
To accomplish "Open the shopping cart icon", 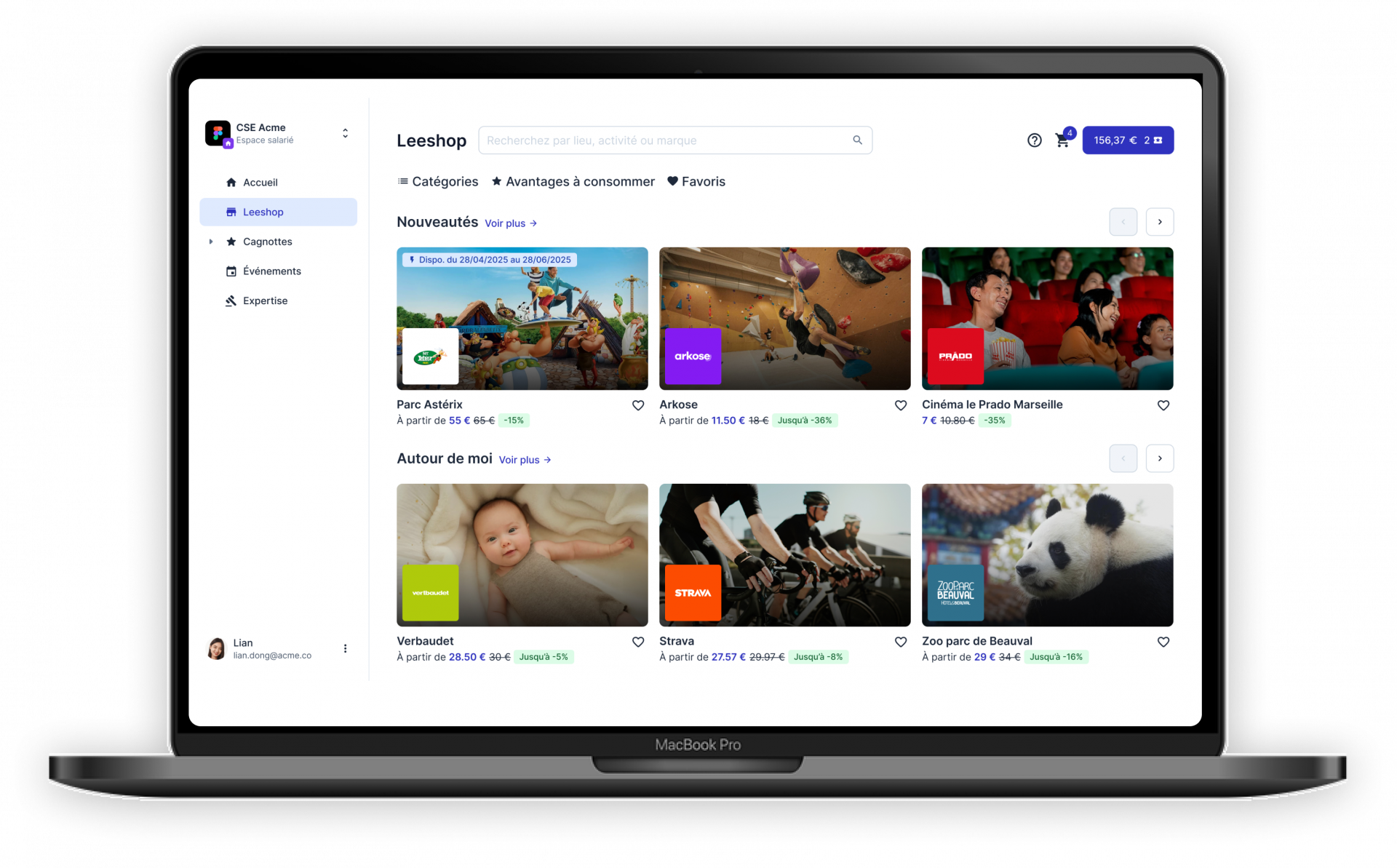I will [x=1062, y=141].
